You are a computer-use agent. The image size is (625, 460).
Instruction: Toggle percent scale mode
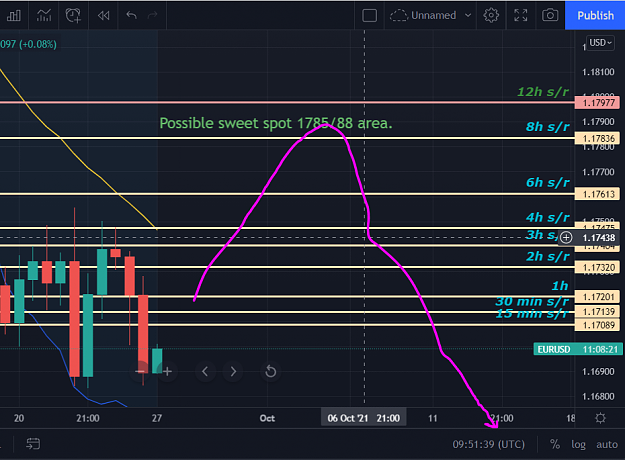coord(555,444)
